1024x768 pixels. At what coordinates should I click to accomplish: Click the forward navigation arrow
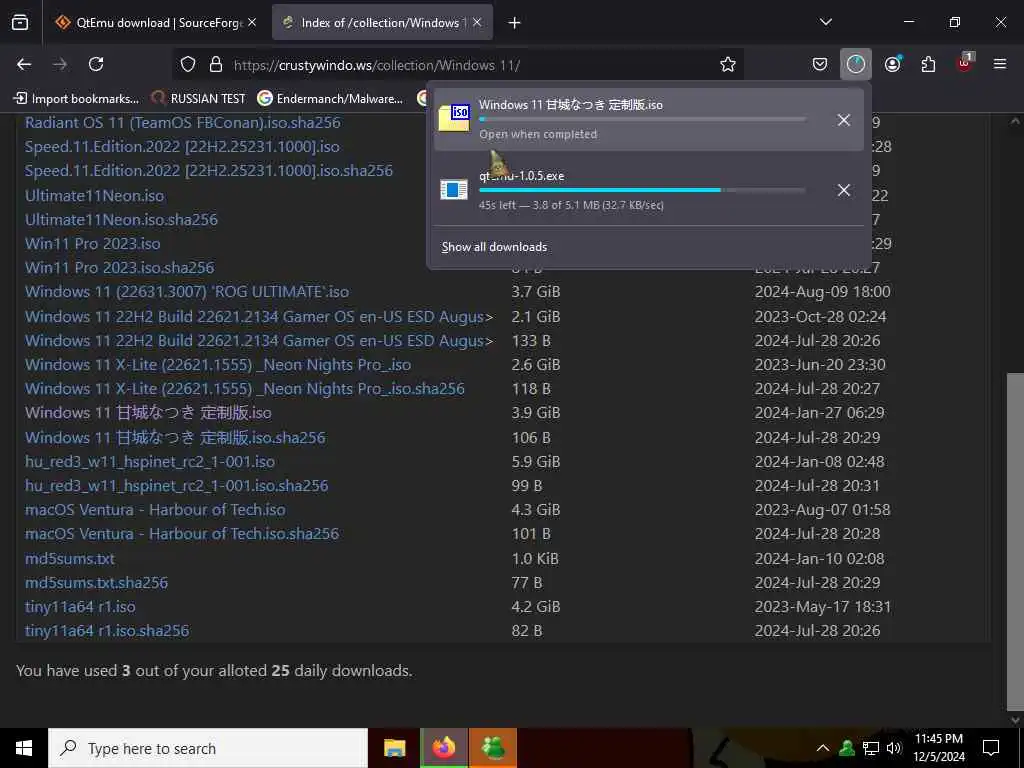60,64
